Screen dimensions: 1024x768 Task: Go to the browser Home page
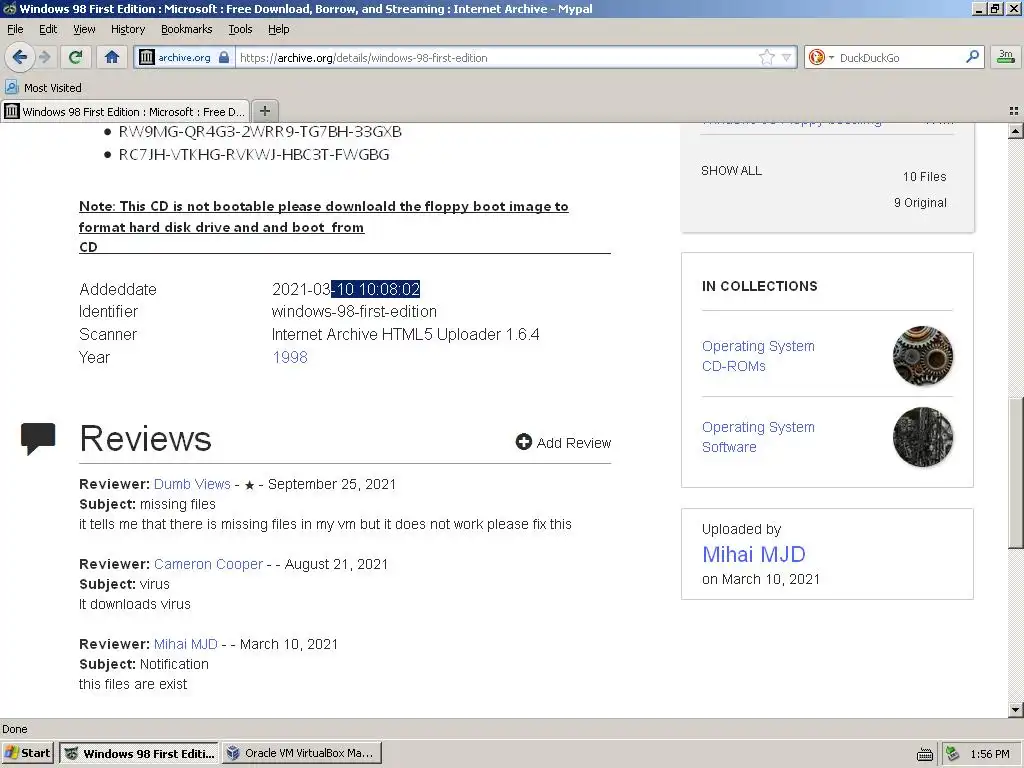tap(112, 57)
